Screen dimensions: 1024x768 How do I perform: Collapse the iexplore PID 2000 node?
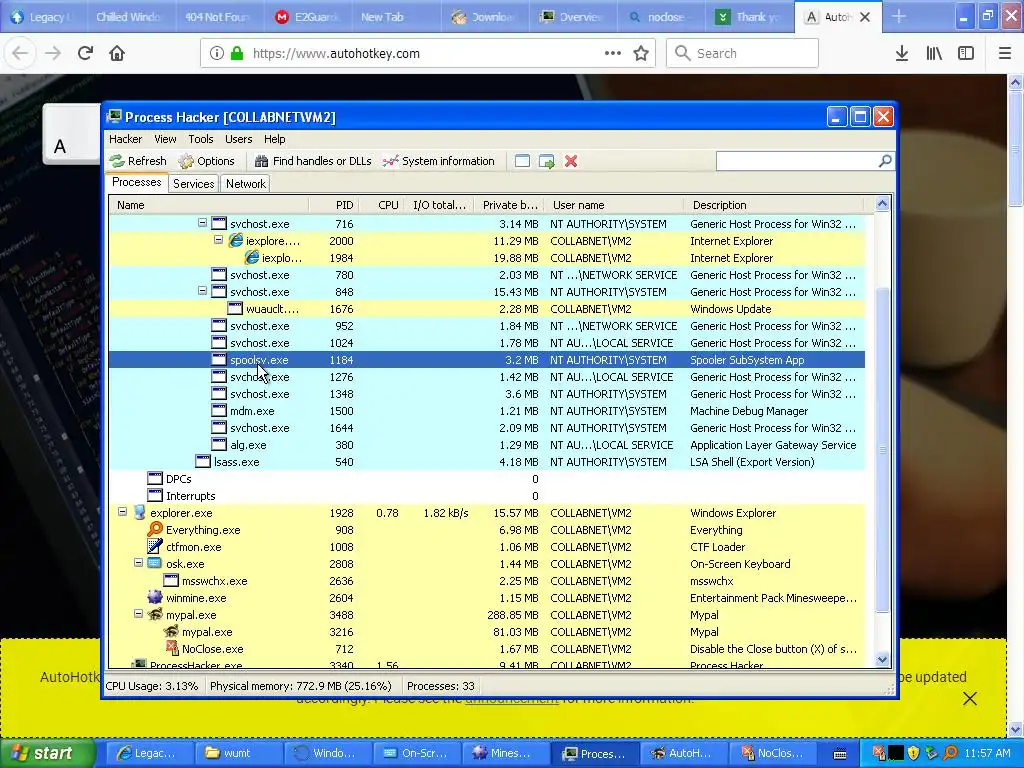pyautogui.click(x=219, y=240)
